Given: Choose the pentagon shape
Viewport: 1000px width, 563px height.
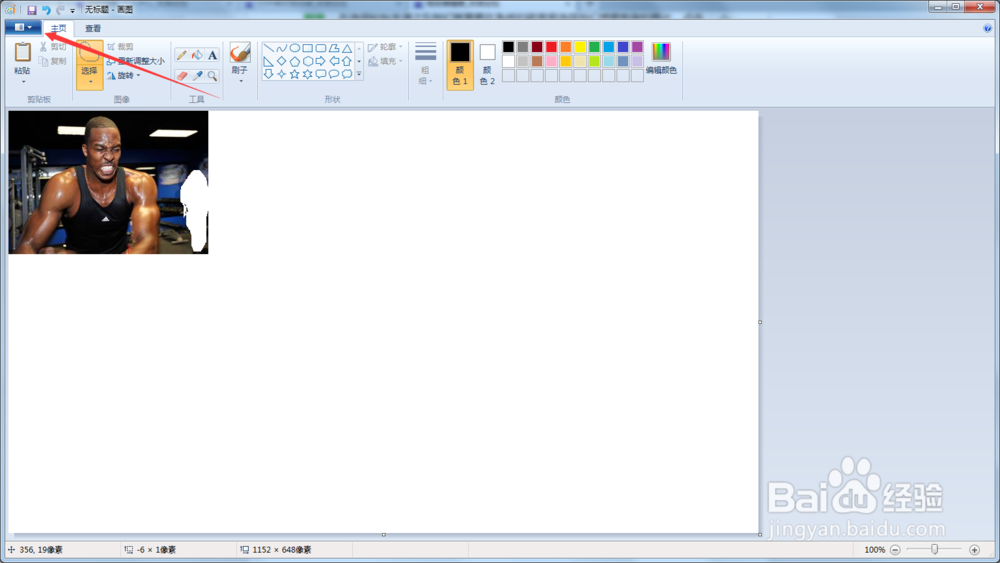Looking at the screenshot, I should click(x=295, y=61).
